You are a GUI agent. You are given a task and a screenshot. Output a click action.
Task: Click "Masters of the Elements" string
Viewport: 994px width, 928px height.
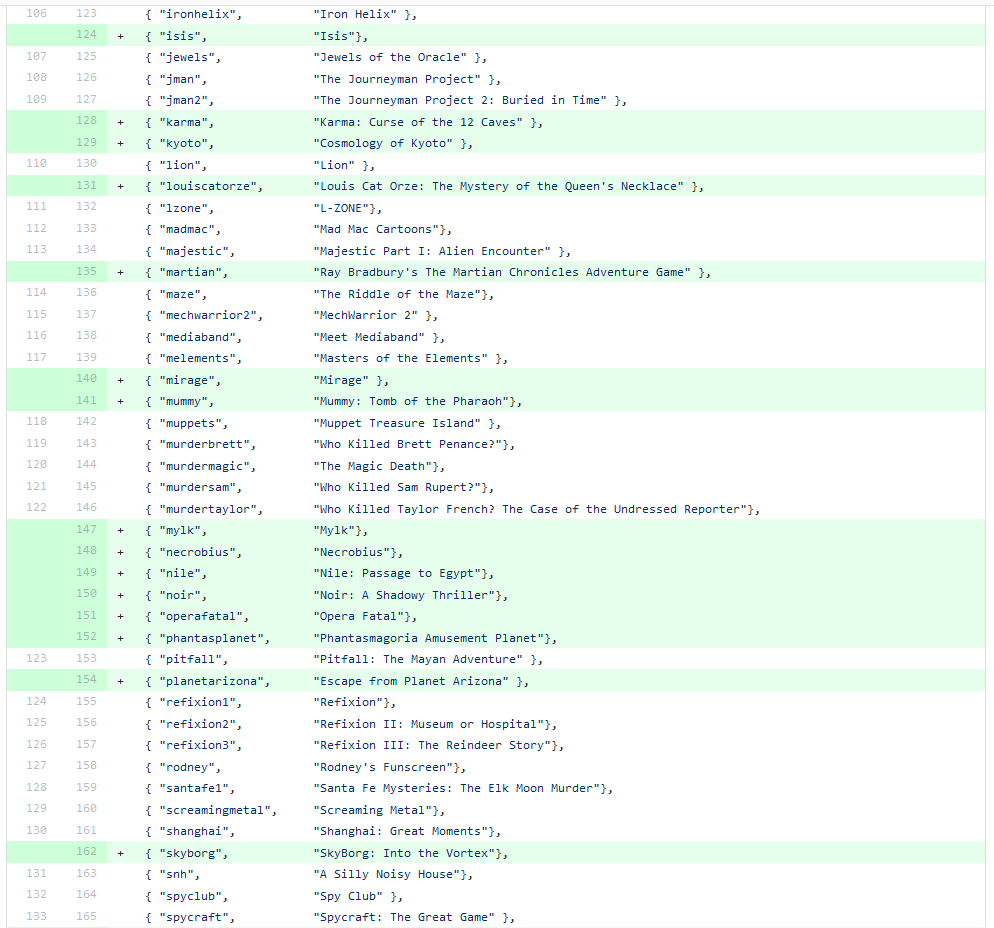tap(401, 359)
